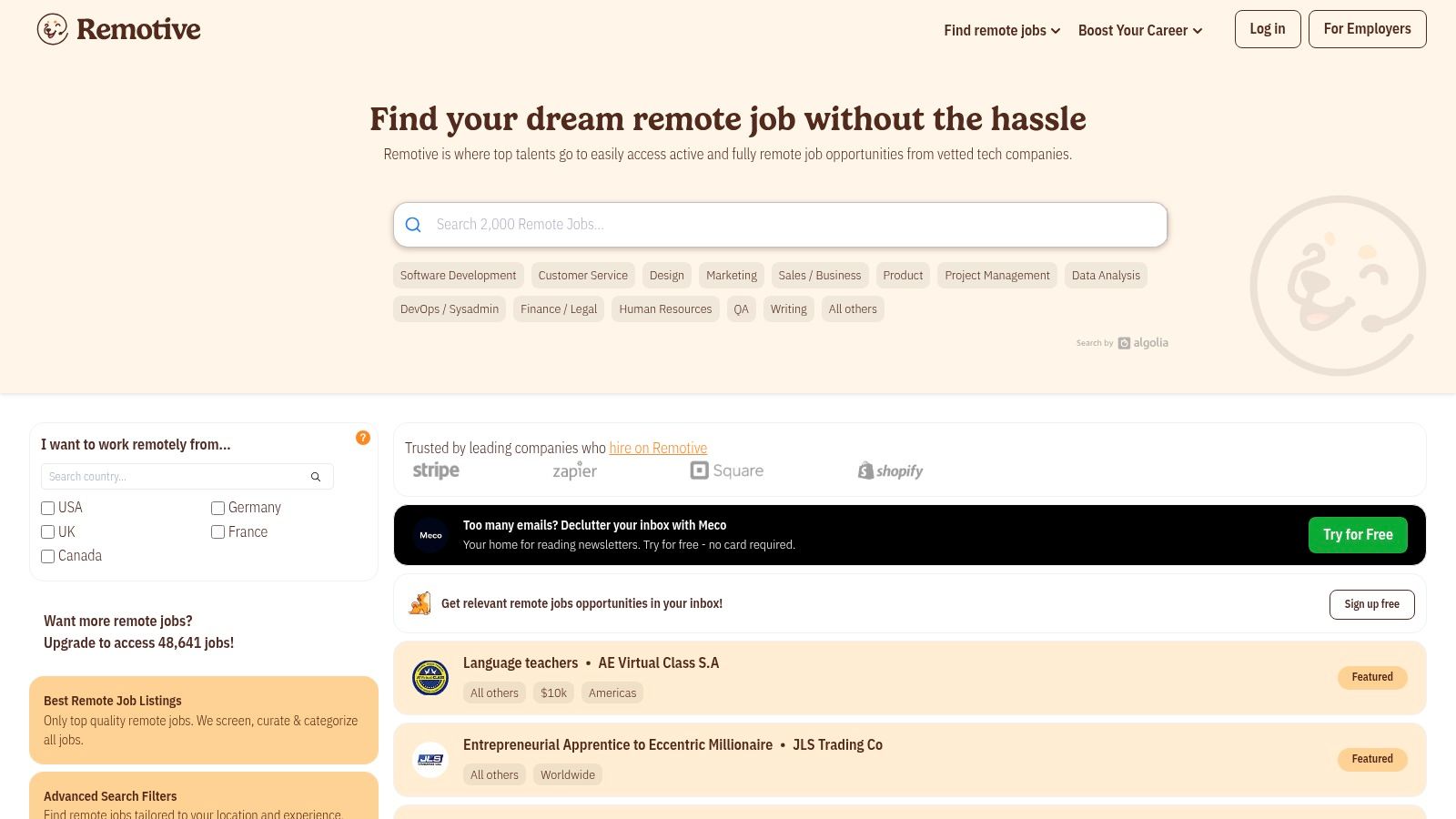1456x819 pixels.
Task: Click Featured badge on Language teachers listing
Action: point(1372,677)
